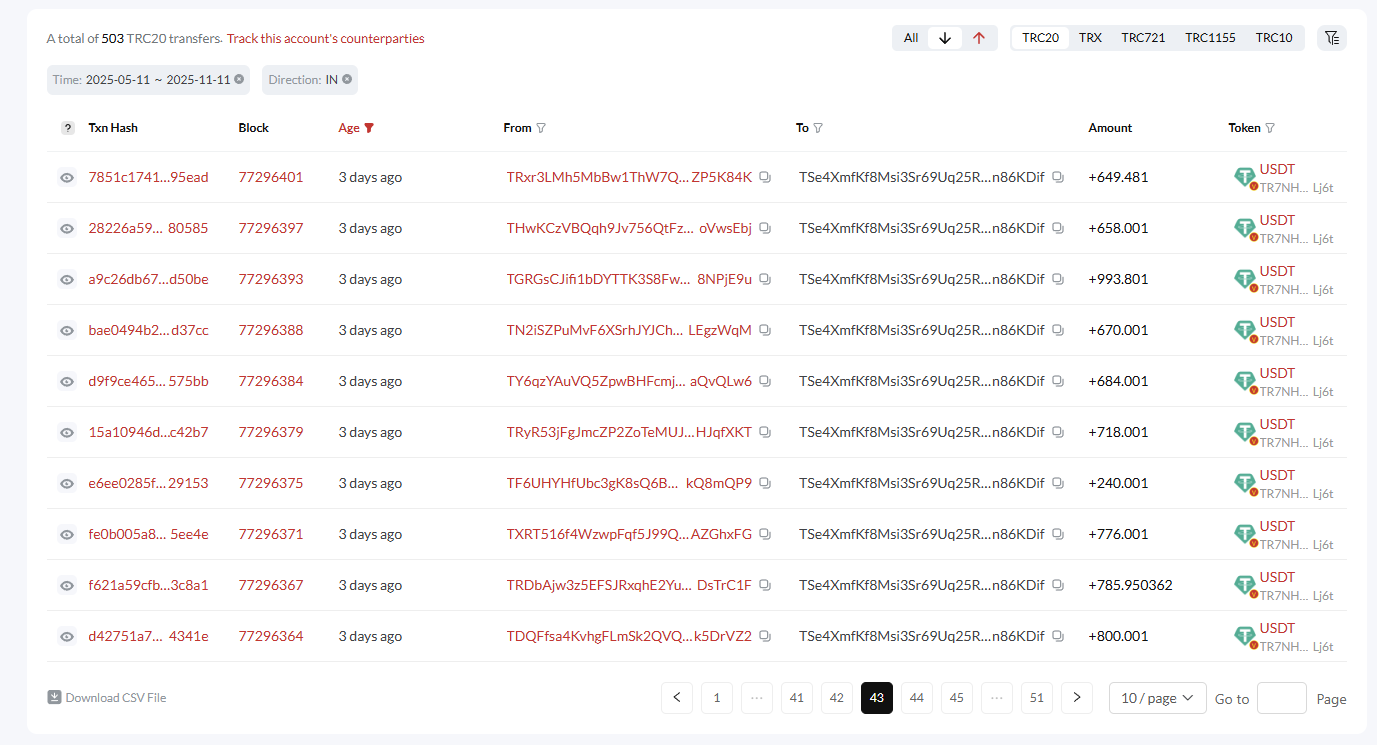Copy the sender address in the first row
The image size is (1377, 745).
(x=765, y=177)
